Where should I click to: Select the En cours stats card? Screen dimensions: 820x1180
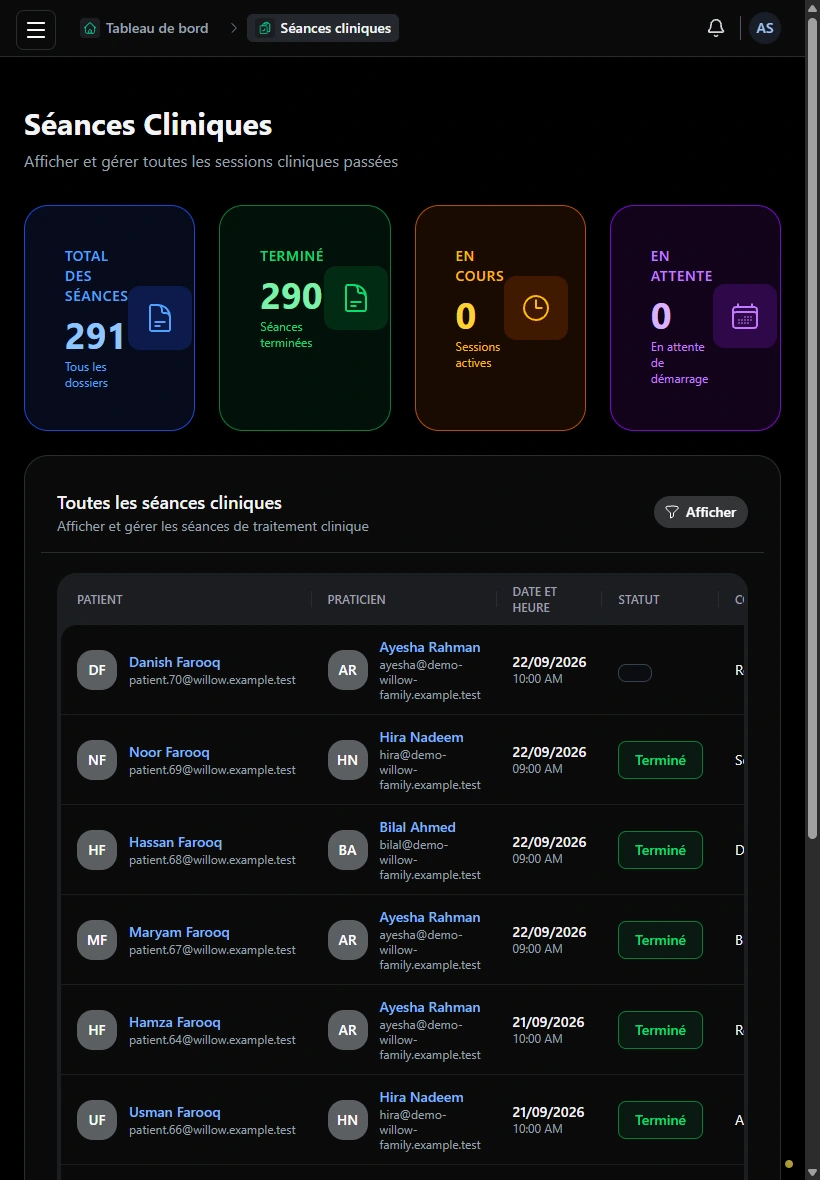point(500,318)
